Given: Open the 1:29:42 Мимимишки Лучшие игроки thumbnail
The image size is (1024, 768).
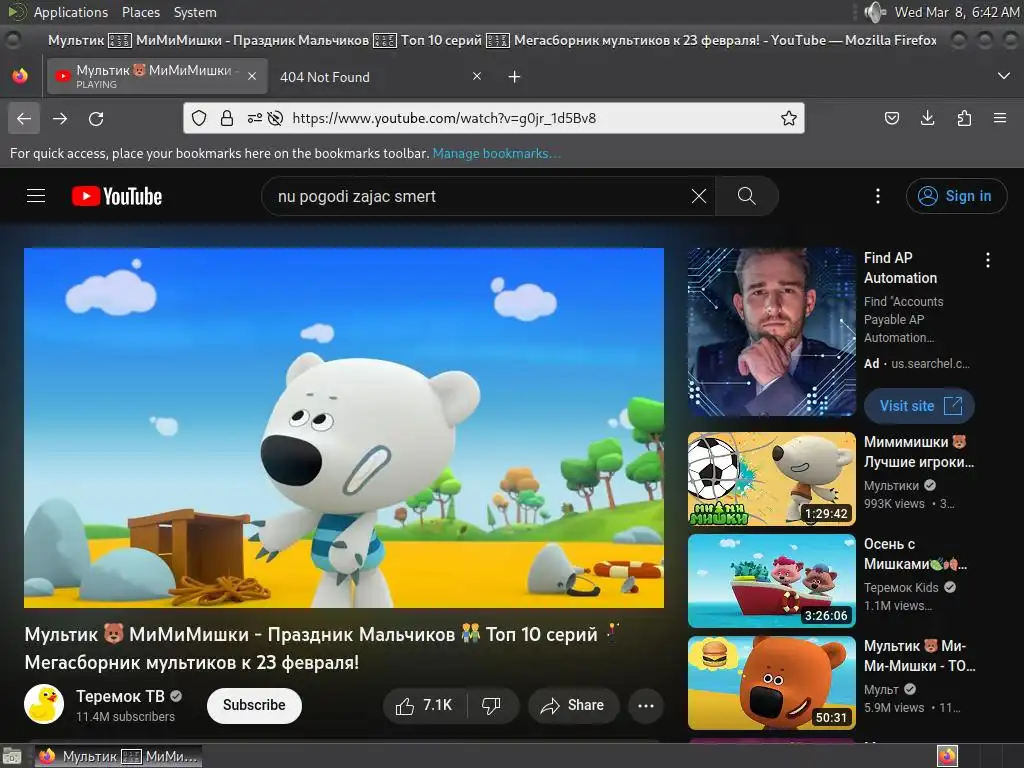Looking at the screenshot, I should tap(771, 479).
